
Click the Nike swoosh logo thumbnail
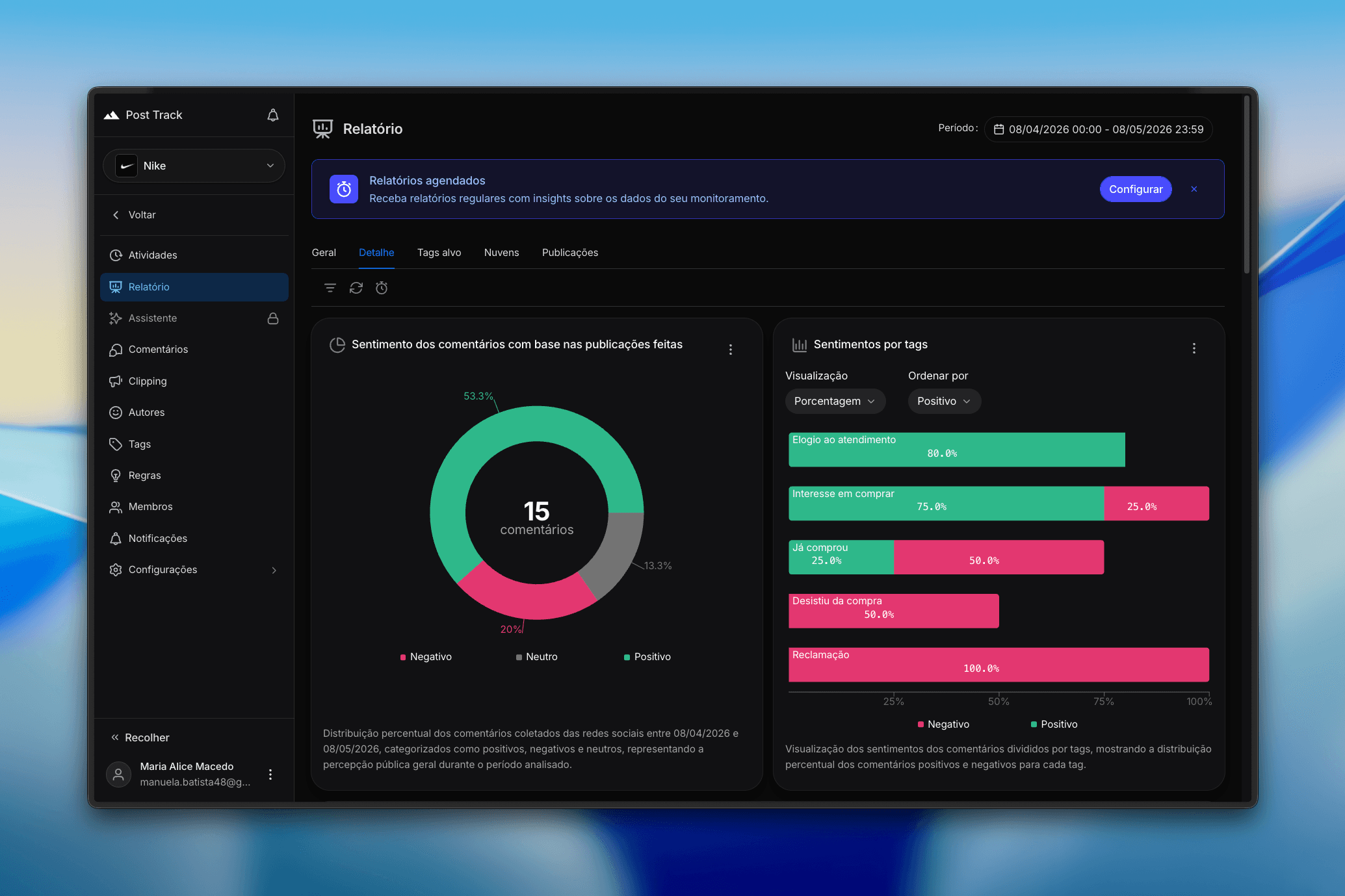126,166
